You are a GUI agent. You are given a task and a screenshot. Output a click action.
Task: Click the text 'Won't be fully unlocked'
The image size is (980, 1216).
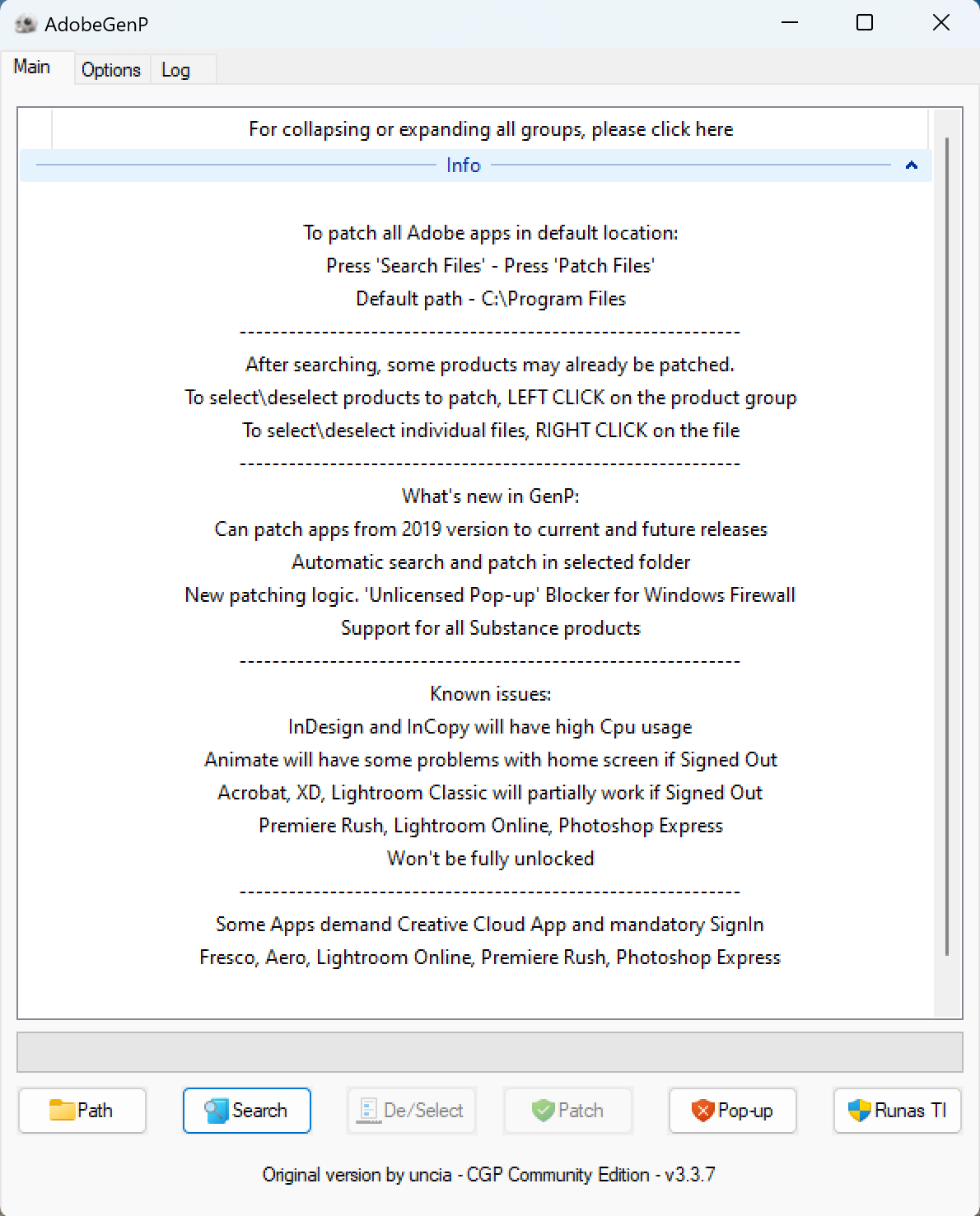[491, 859]
